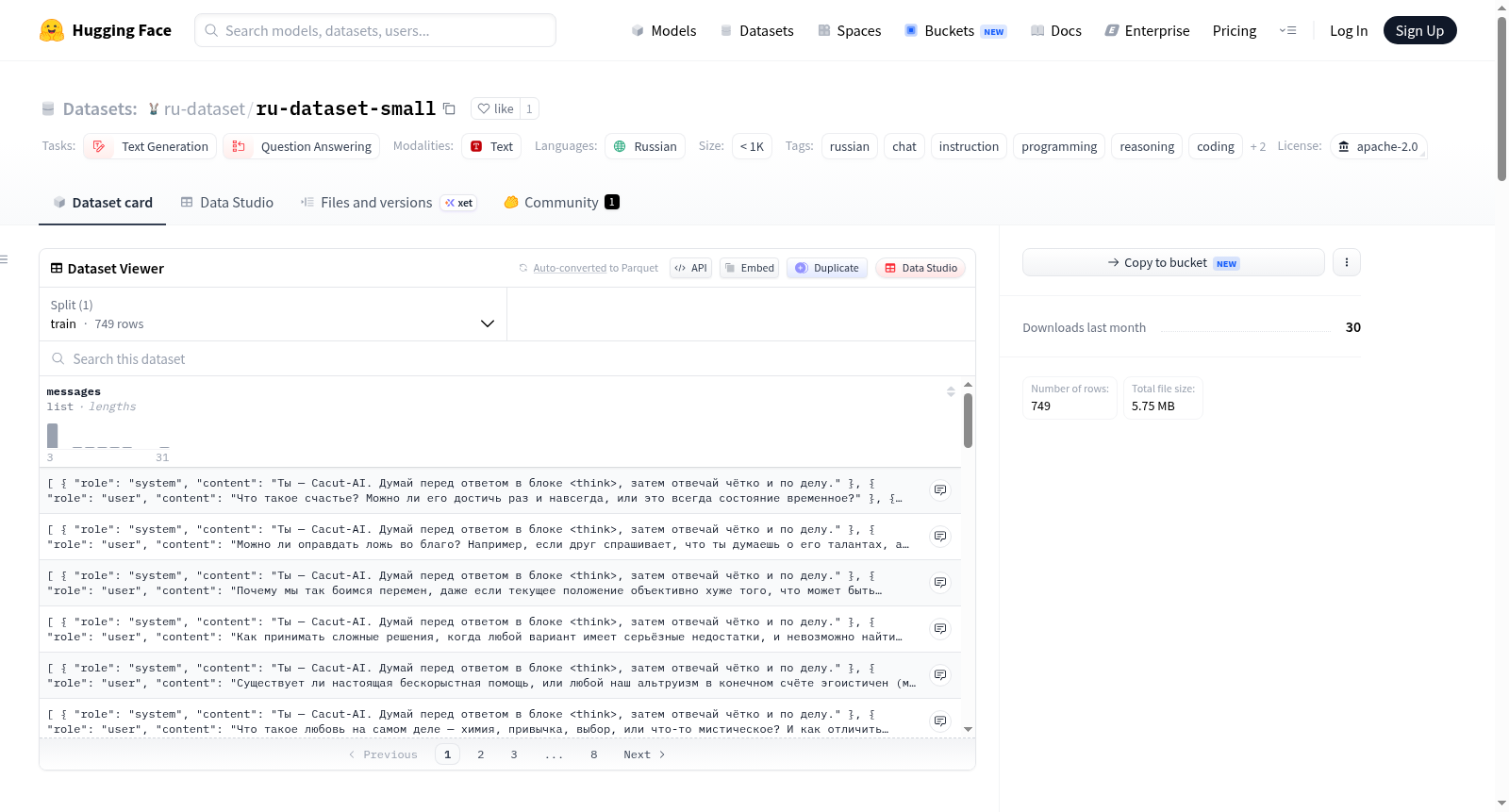Click Log In
The image size is (1509, 812).
[1349, 31]
